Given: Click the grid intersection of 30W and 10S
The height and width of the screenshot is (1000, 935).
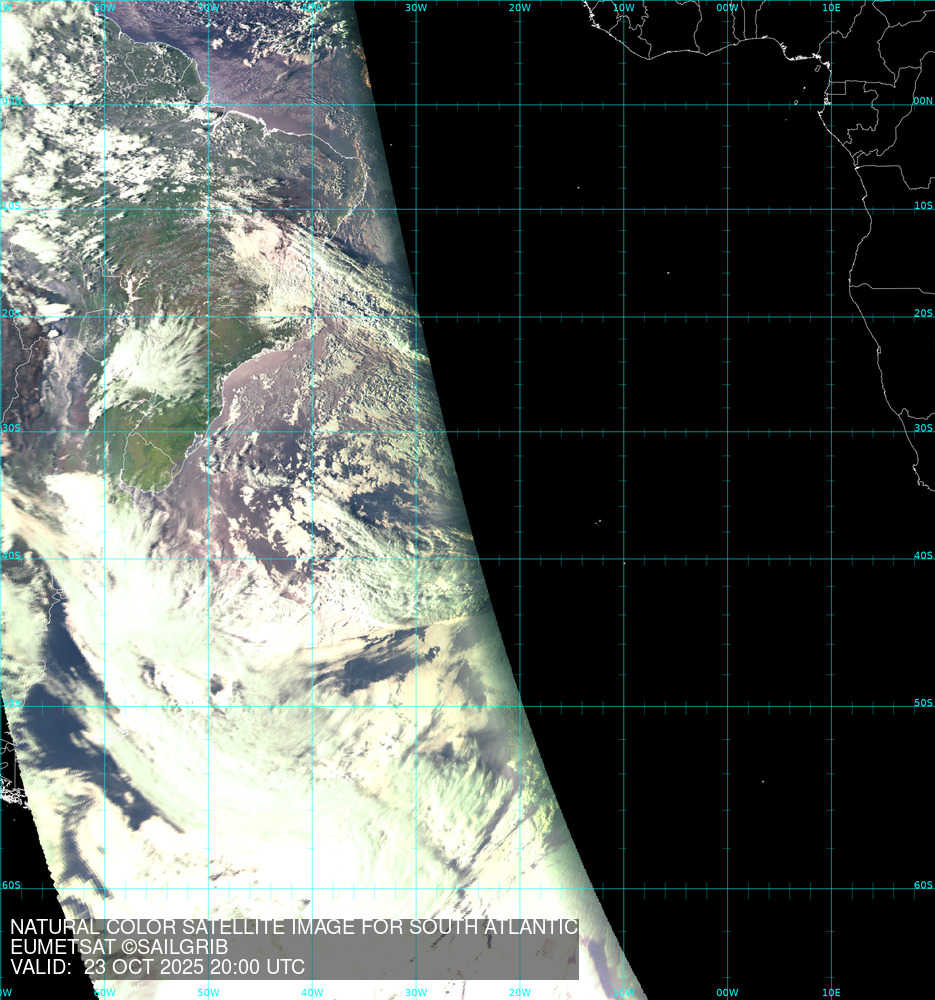Looking at the screenshot, I should 416,210.
